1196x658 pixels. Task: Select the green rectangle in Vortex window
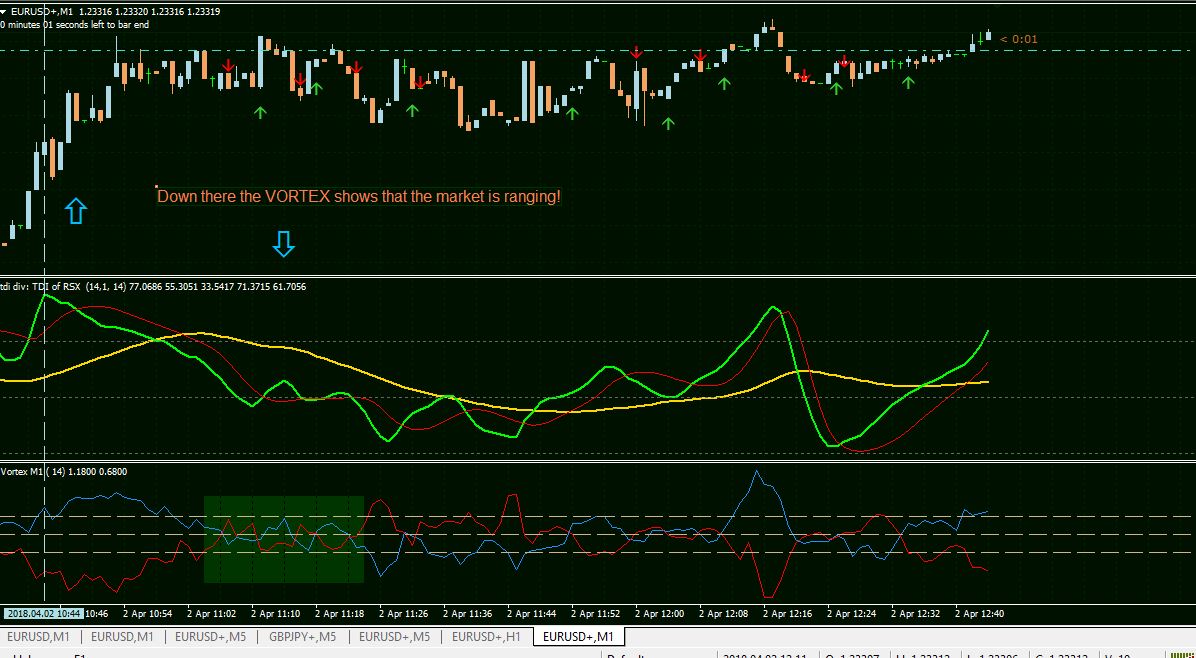(284, 540)
